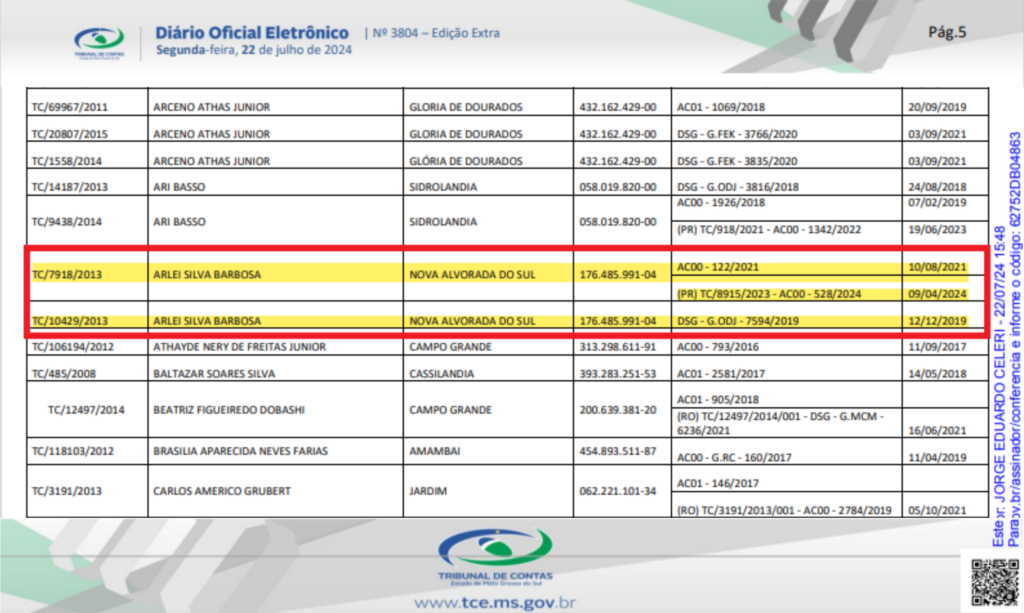1024x613 pixels.
Task: Click municipality 'JARDIM'
Action: click(x=428, y=491)
